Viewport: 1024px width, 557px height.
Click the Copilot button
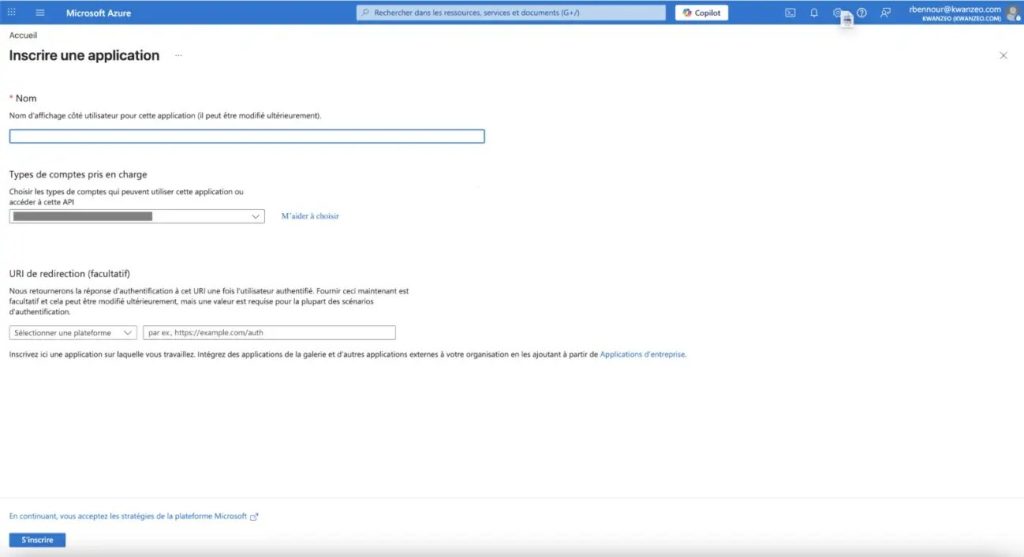tap(701, 12)
